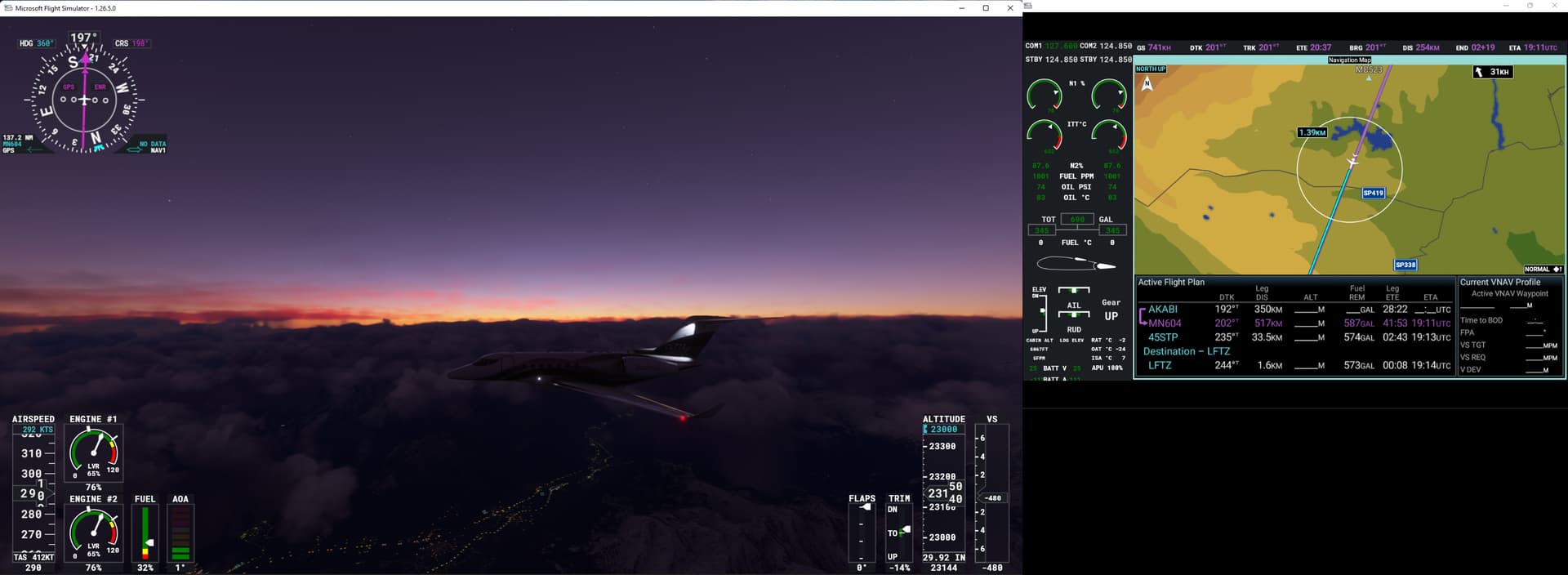Click the ENGINE #1 power gauge
The image size is (1568, 575).
click(x=94, y=454)
